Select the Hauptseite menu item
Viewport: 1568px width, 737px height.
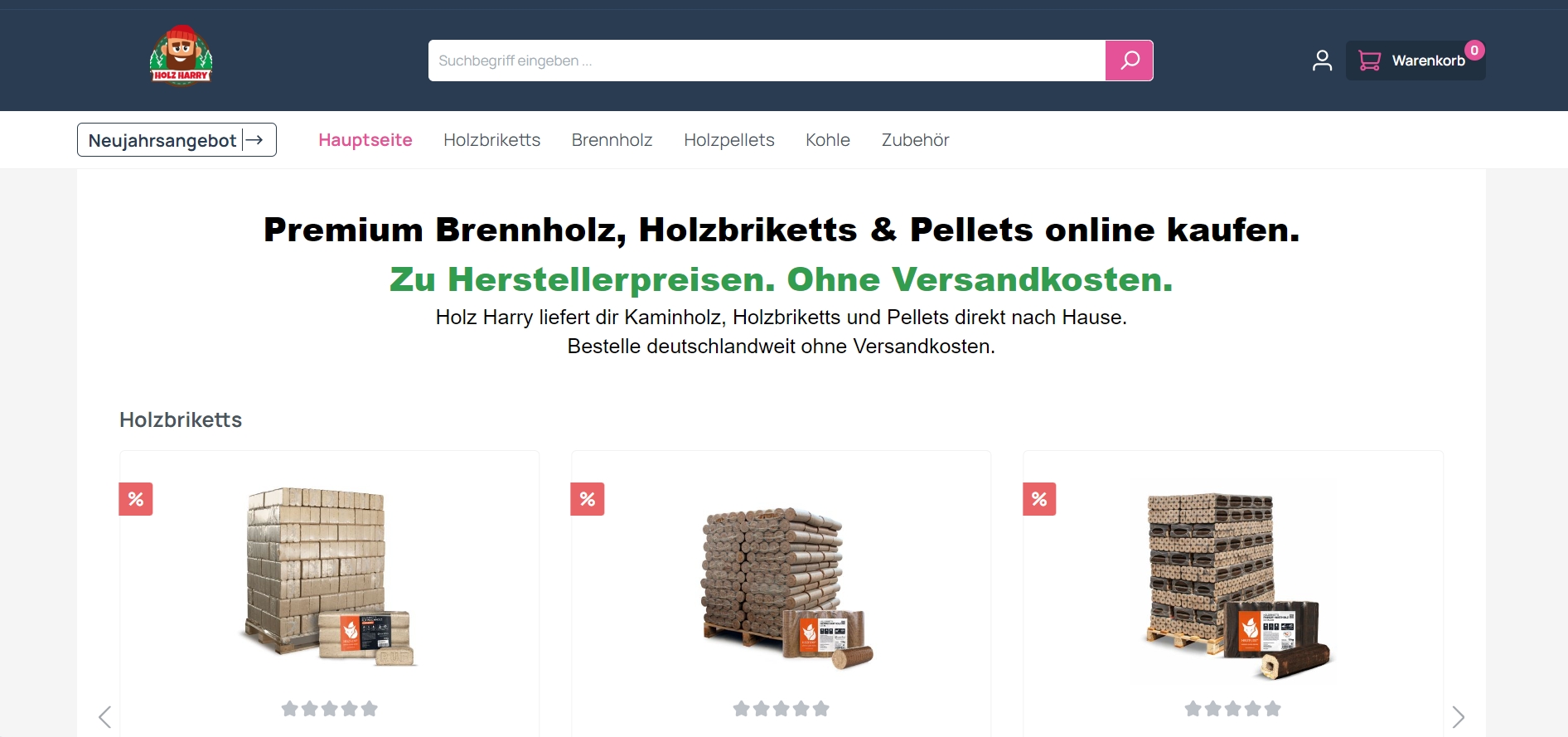pos(365,140)
